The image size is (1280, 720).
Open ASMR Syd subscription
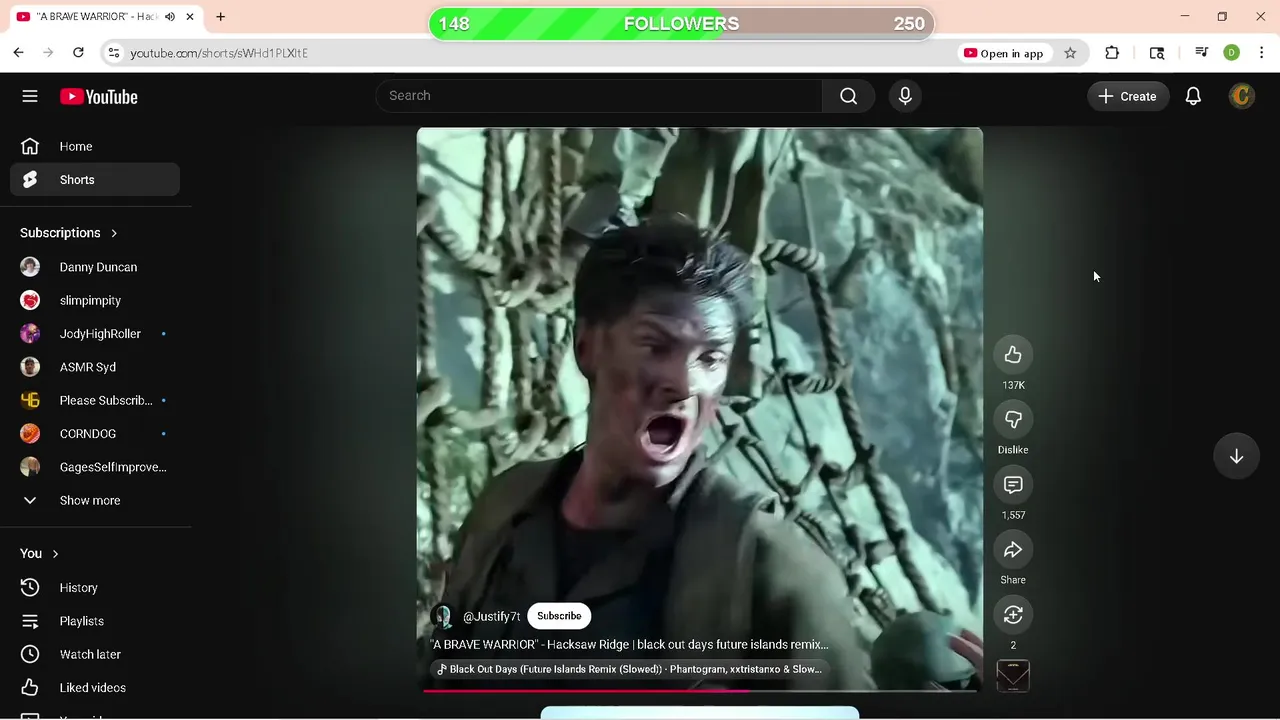coord(95,367)
